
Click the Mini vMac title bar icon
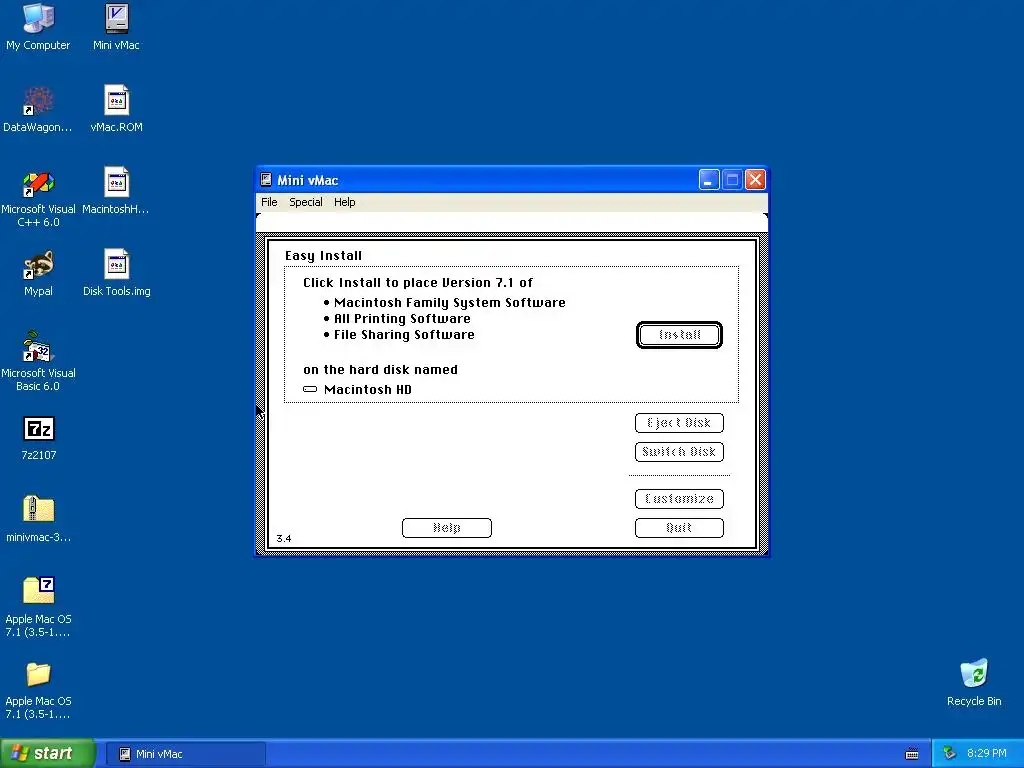coord(266,180)
